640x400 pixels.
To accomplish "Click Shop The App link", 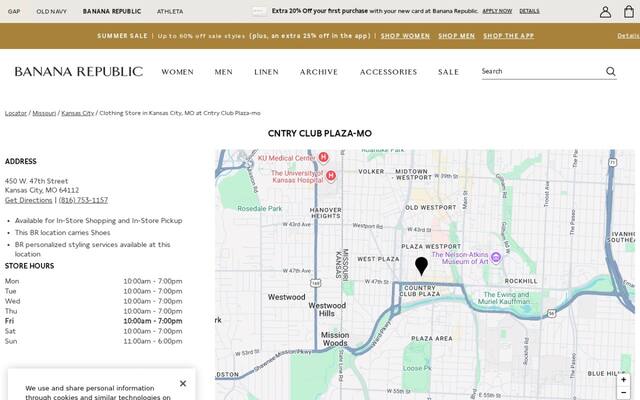I will coord(509,36).
